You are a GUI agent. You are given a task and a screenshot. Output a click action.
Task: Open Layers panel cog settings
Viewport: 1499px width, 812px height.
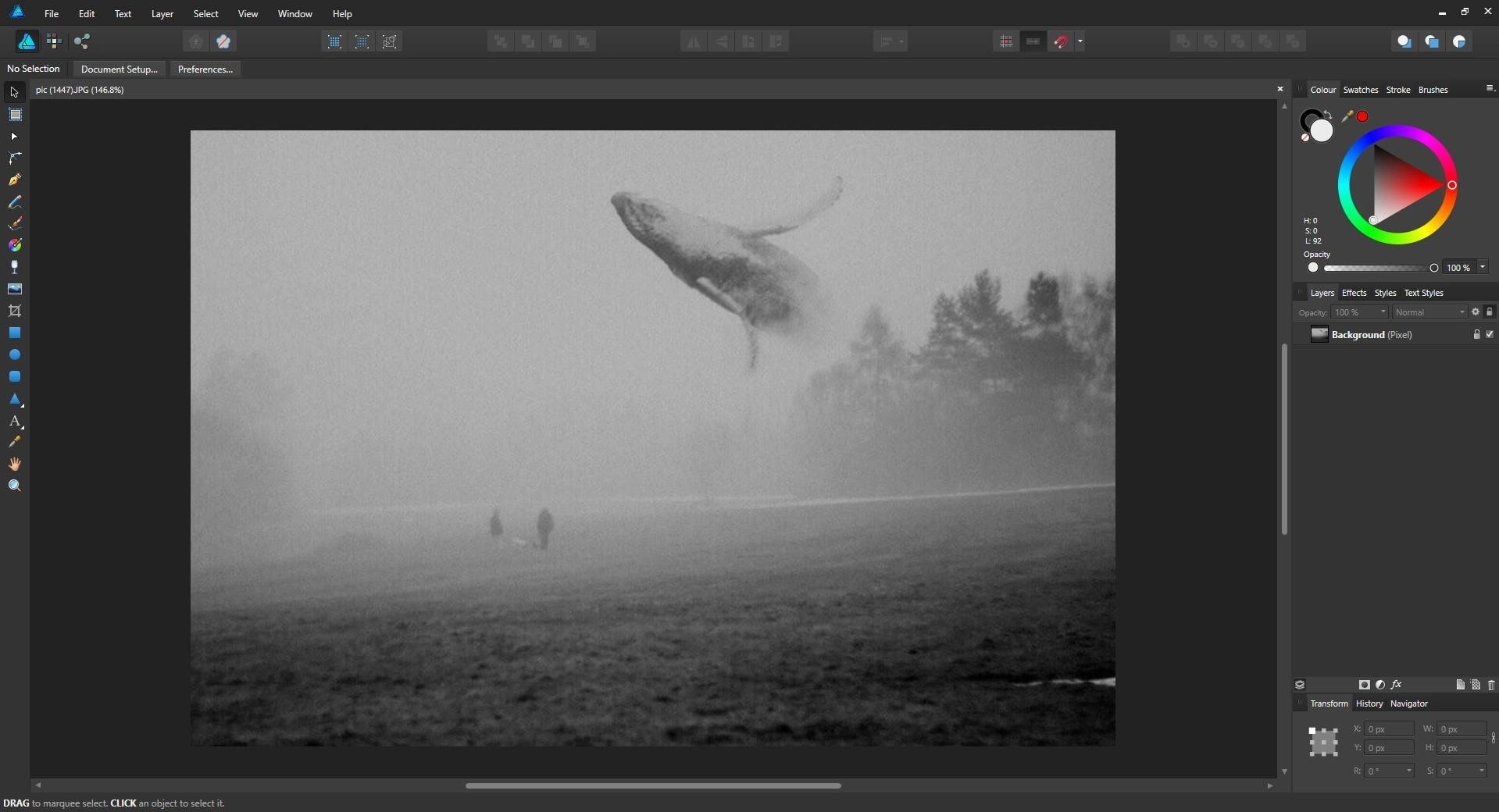1476,312
